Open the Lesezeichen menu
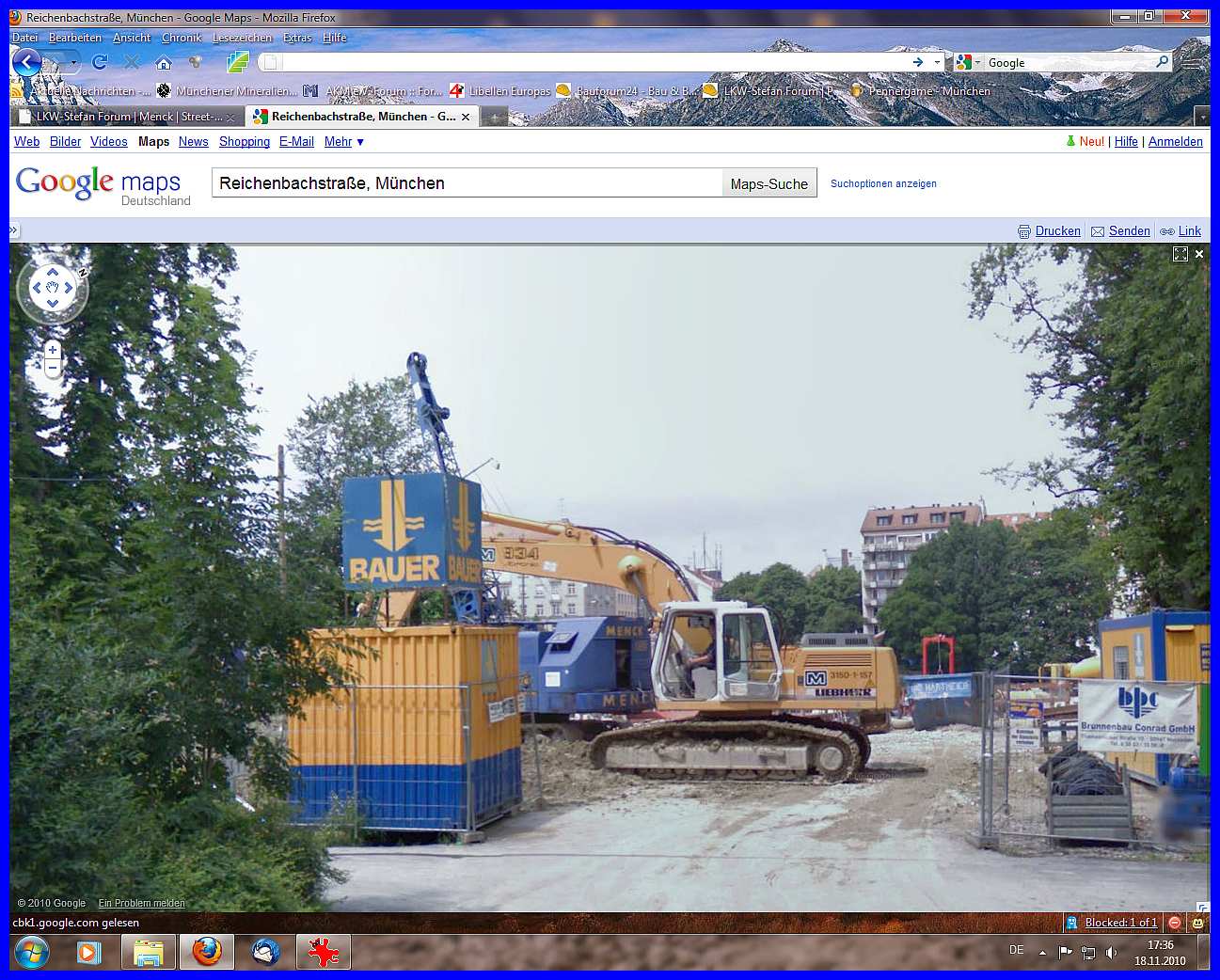This screenshot has height=980, width=1220. [x=242, y=38]
